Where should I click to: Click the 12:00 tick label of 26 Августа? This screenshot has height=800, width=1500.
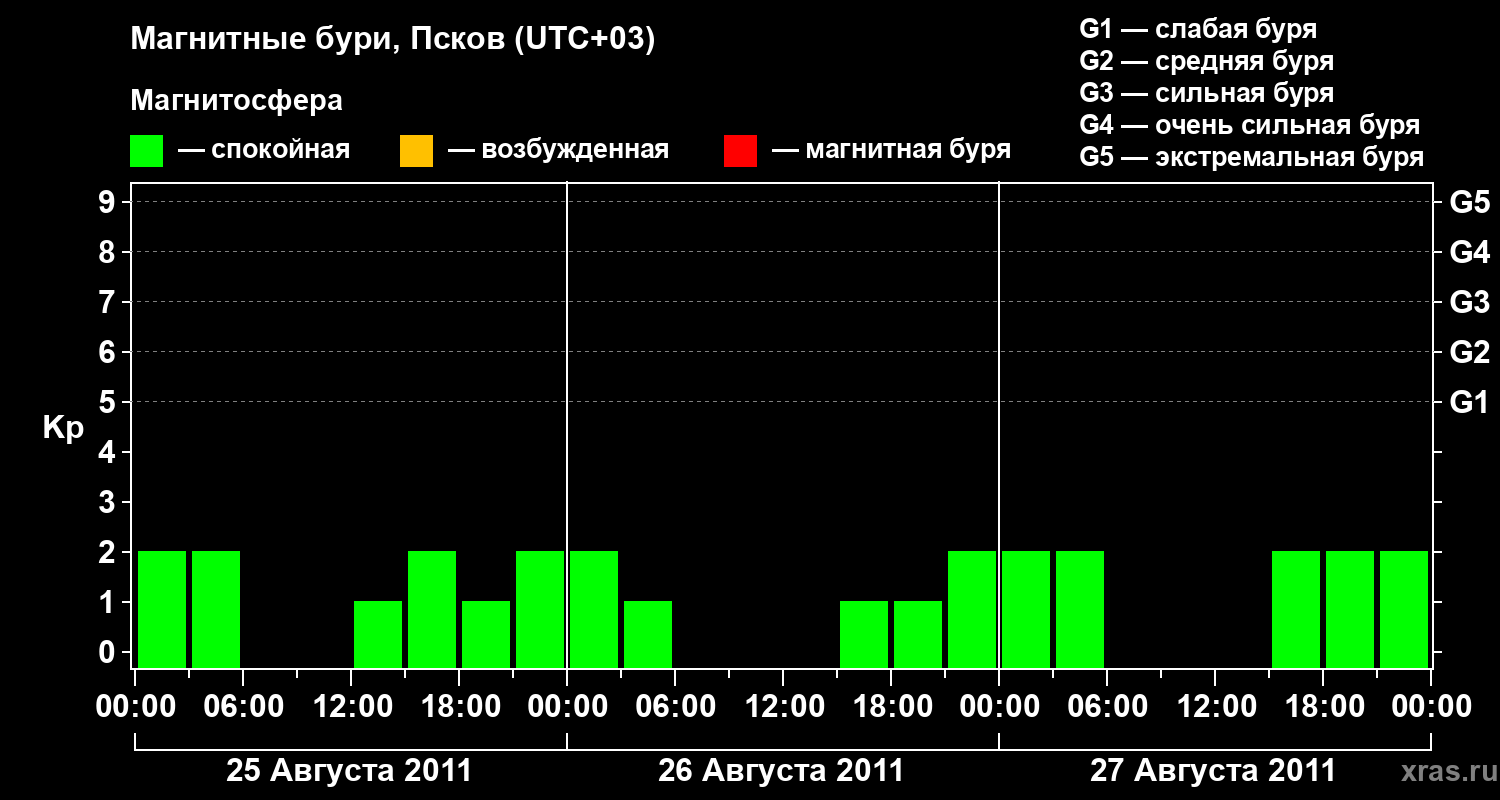(x=783, y=707)
